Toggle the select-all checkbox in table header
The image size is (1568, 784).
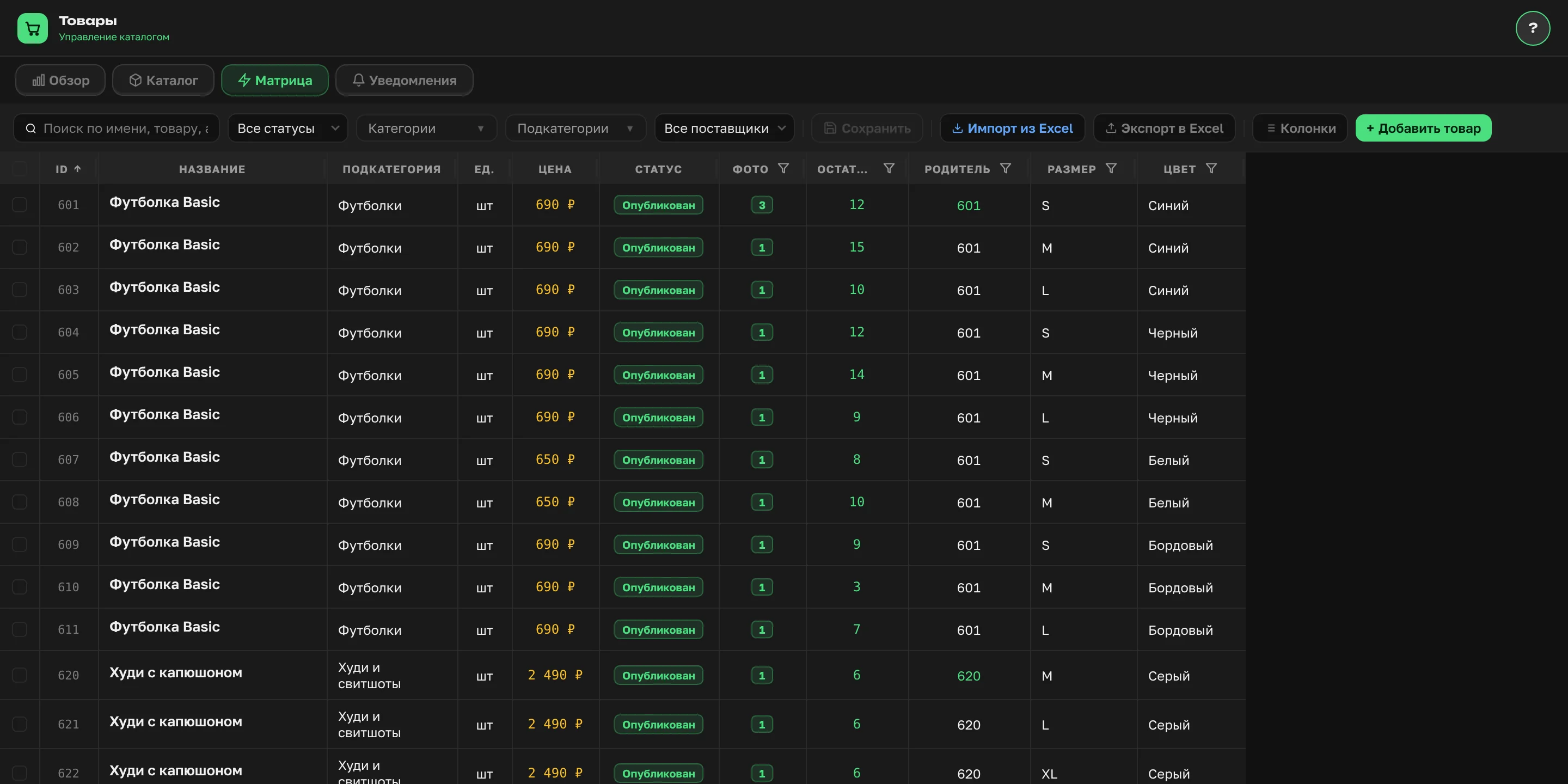(x=20, y=169)
